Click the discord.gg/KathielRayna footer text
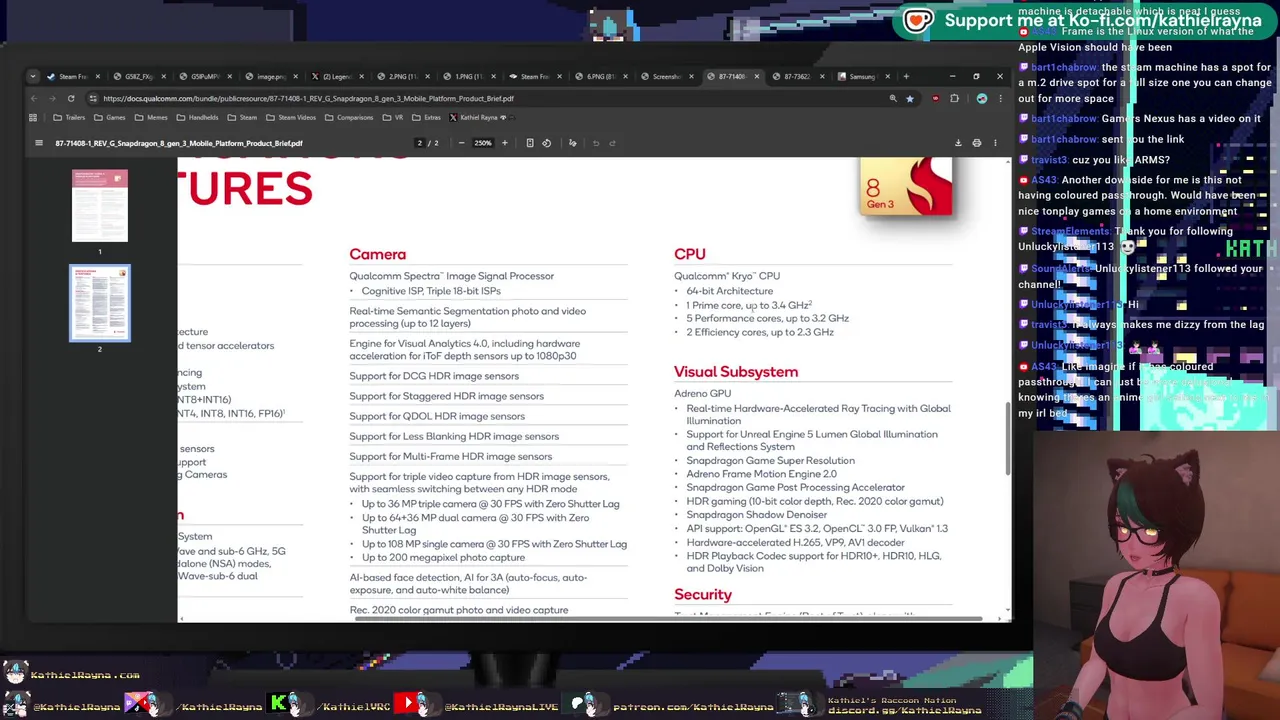 click(x=905, y=710)
